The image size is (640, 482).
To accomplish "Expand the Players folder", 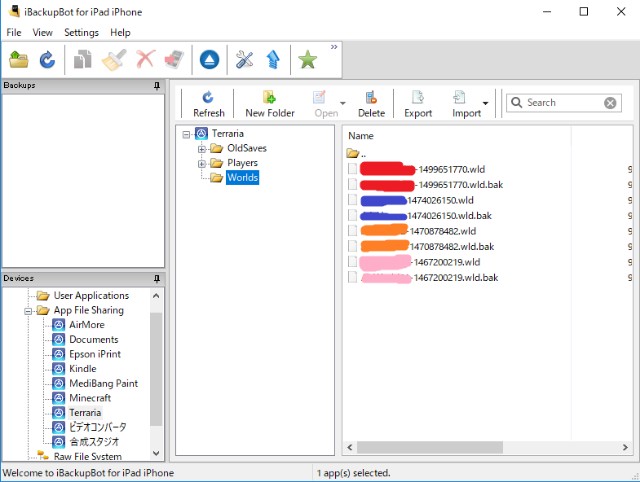I will [x=202, y=164].
